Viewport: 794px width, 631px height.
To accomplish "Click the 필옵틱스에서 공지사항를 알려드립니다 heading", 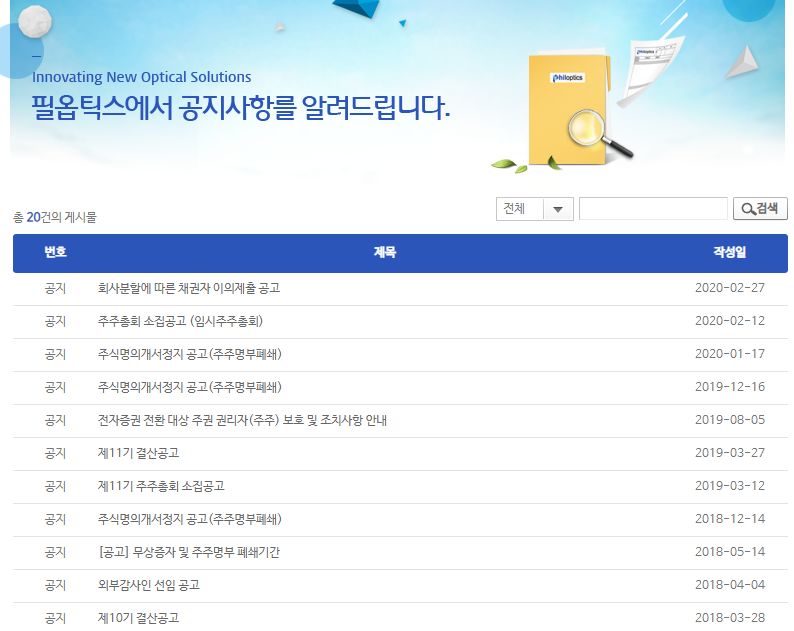I will coord(241,107).
